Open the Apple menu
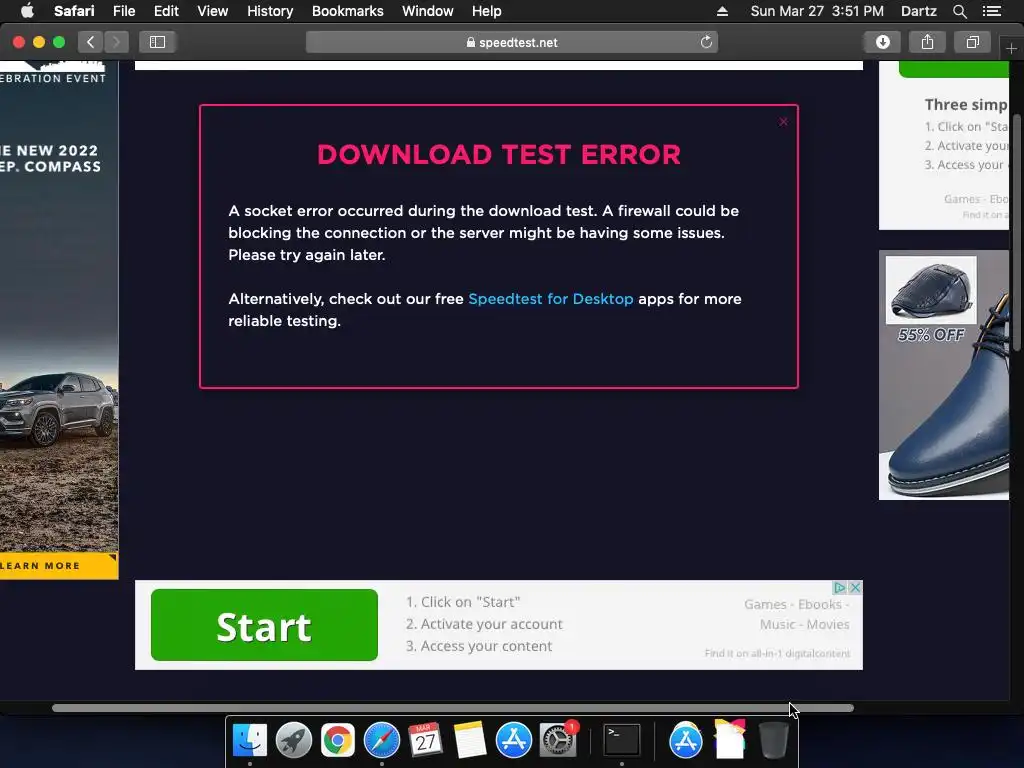 27,11
